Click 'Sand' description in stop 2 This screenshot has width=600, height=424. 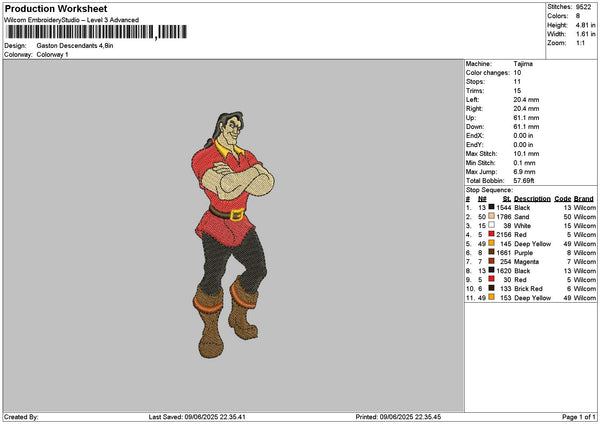pos(522,217)
